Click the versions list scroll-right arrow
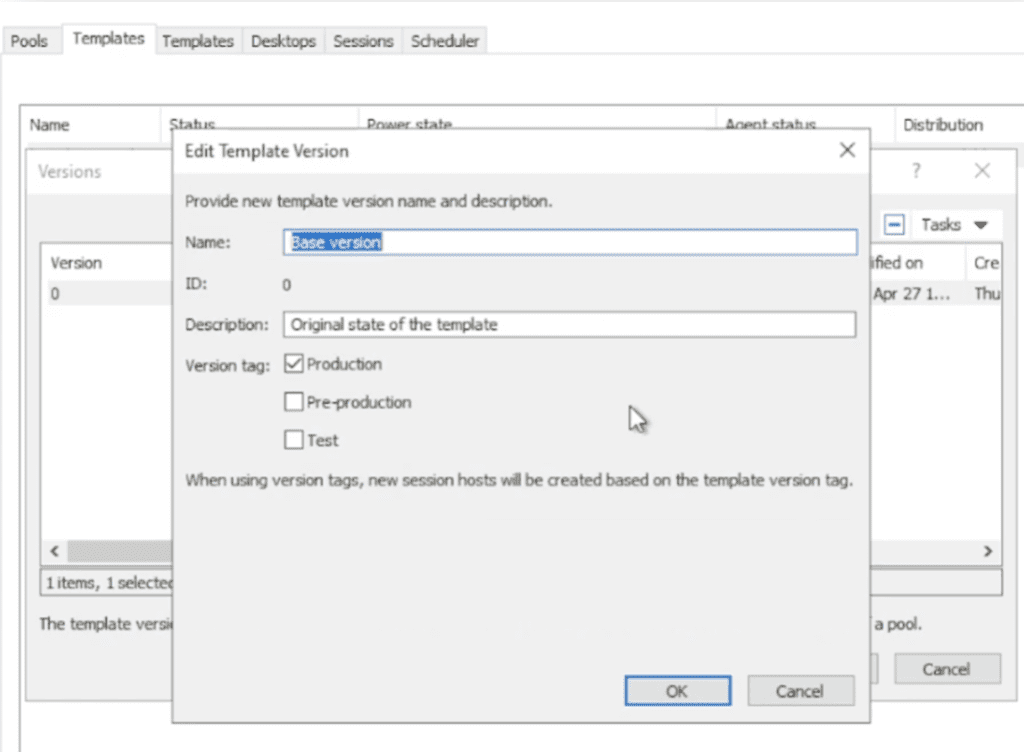Viewport: 1024px width, 752px height. tap(987, 551)
